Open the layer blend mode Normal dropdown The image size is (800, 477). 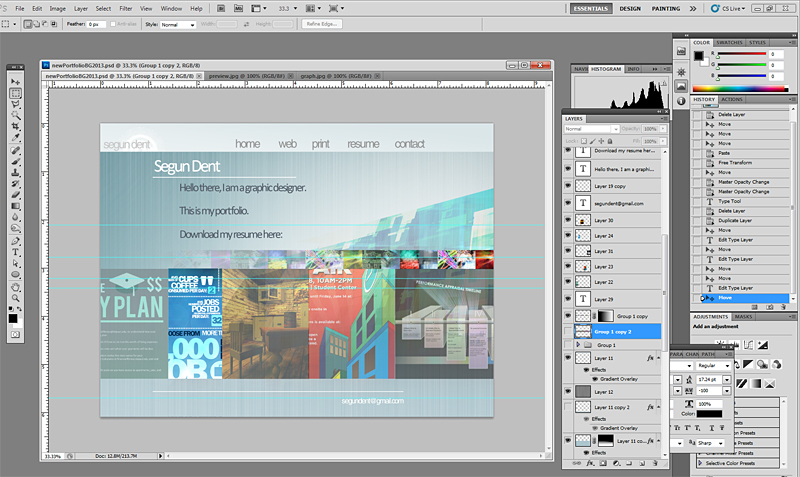tap(592, 129)
